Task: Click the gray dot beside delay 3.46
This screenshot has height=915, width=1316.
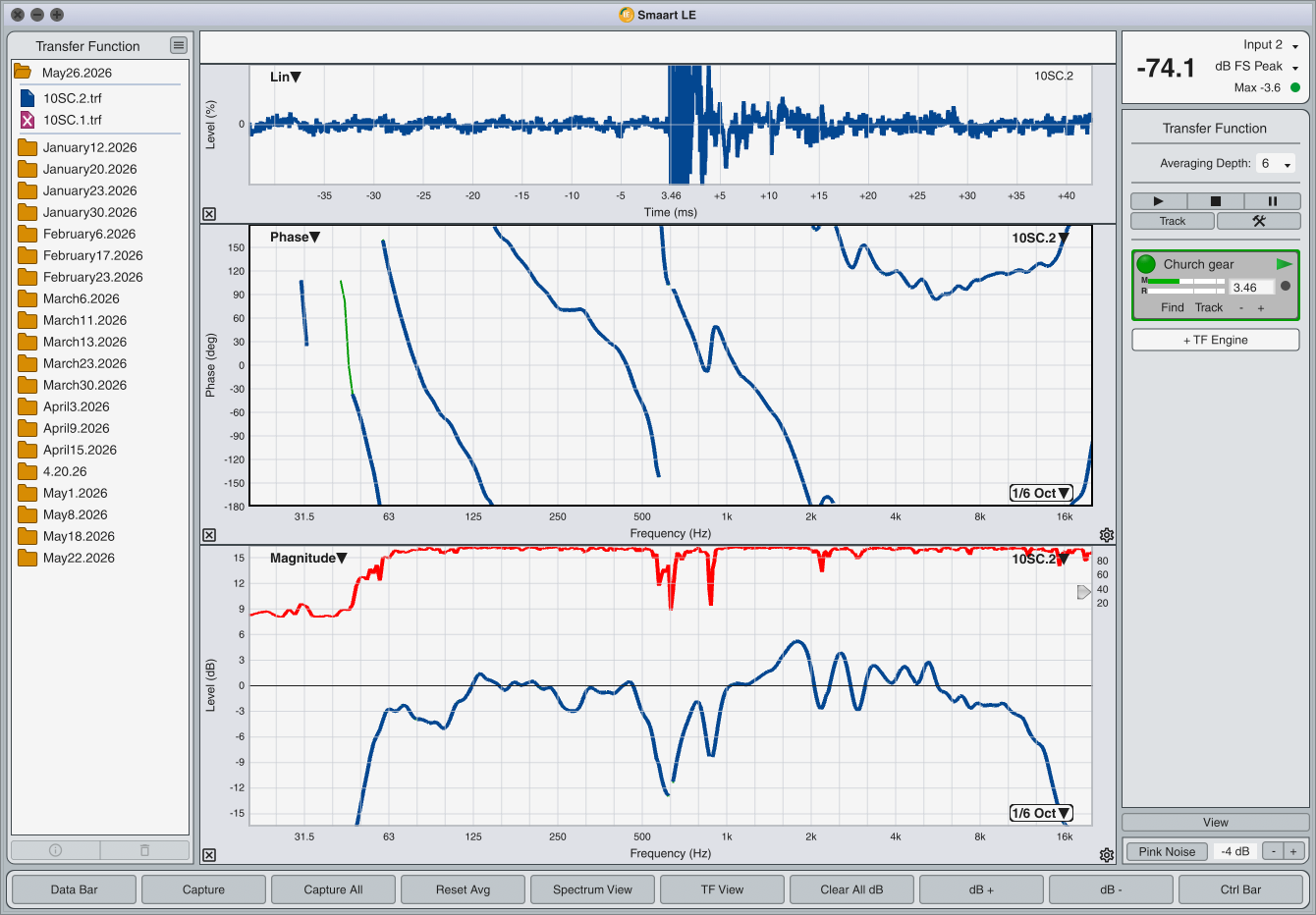Action: coord(1286,287)
